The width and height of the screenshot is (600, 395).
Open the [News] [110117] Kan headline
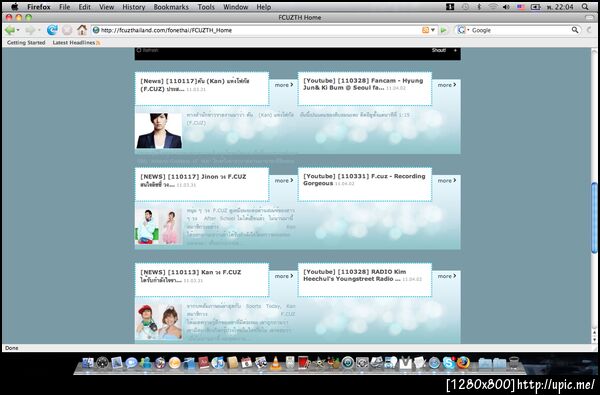(195, 85)
